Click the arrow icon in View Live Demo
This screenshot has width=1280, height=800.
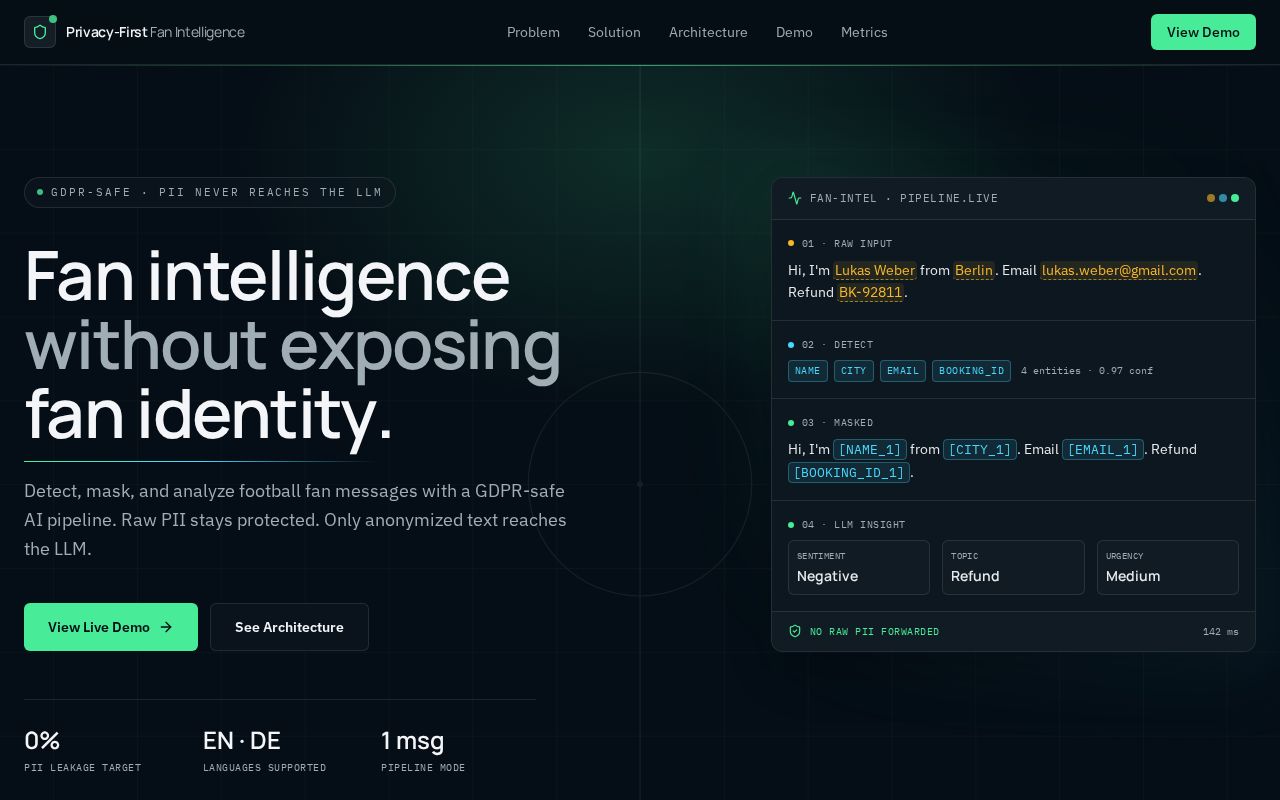(x=166, y=627)
